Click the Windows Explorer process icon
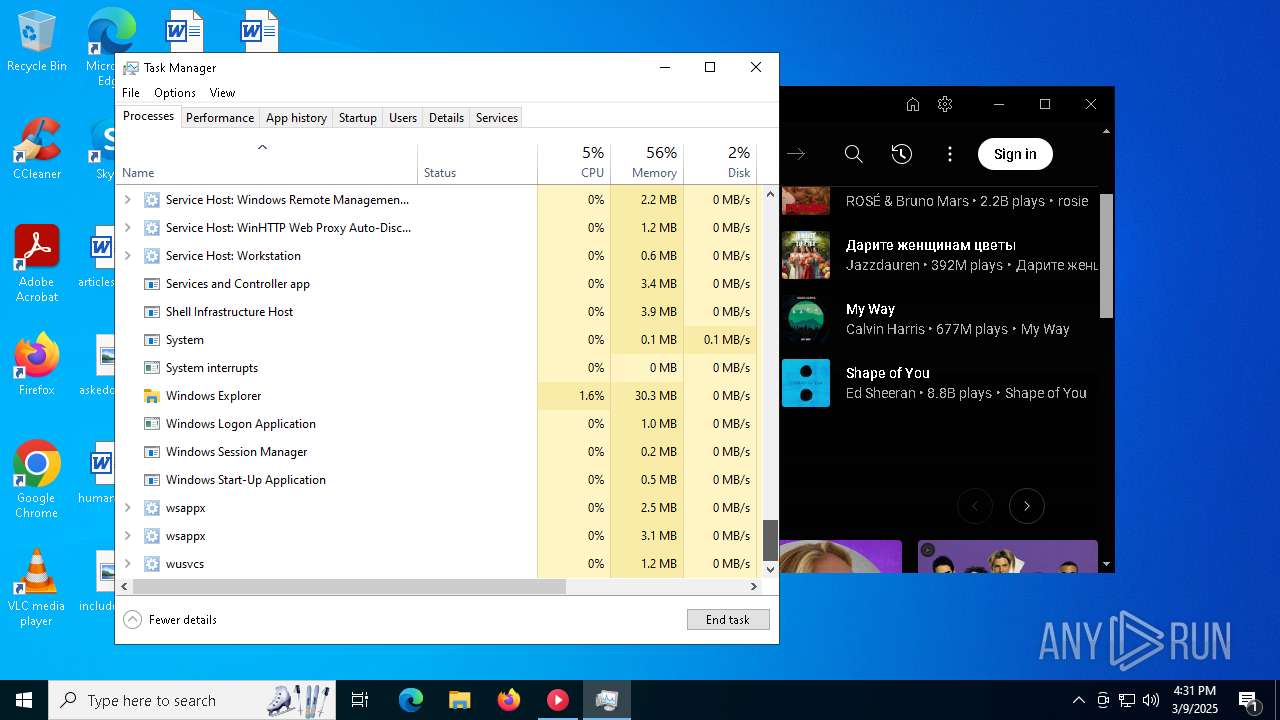The image size is (1280, 720). pos(152,396)
